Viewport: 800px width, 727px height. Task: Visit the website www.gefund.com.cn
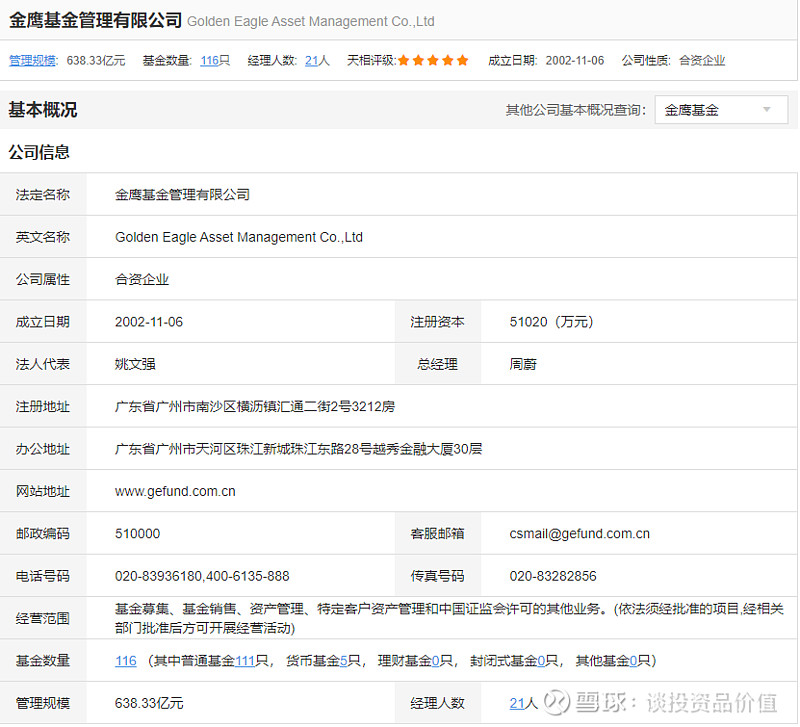(x=176, y=491)
